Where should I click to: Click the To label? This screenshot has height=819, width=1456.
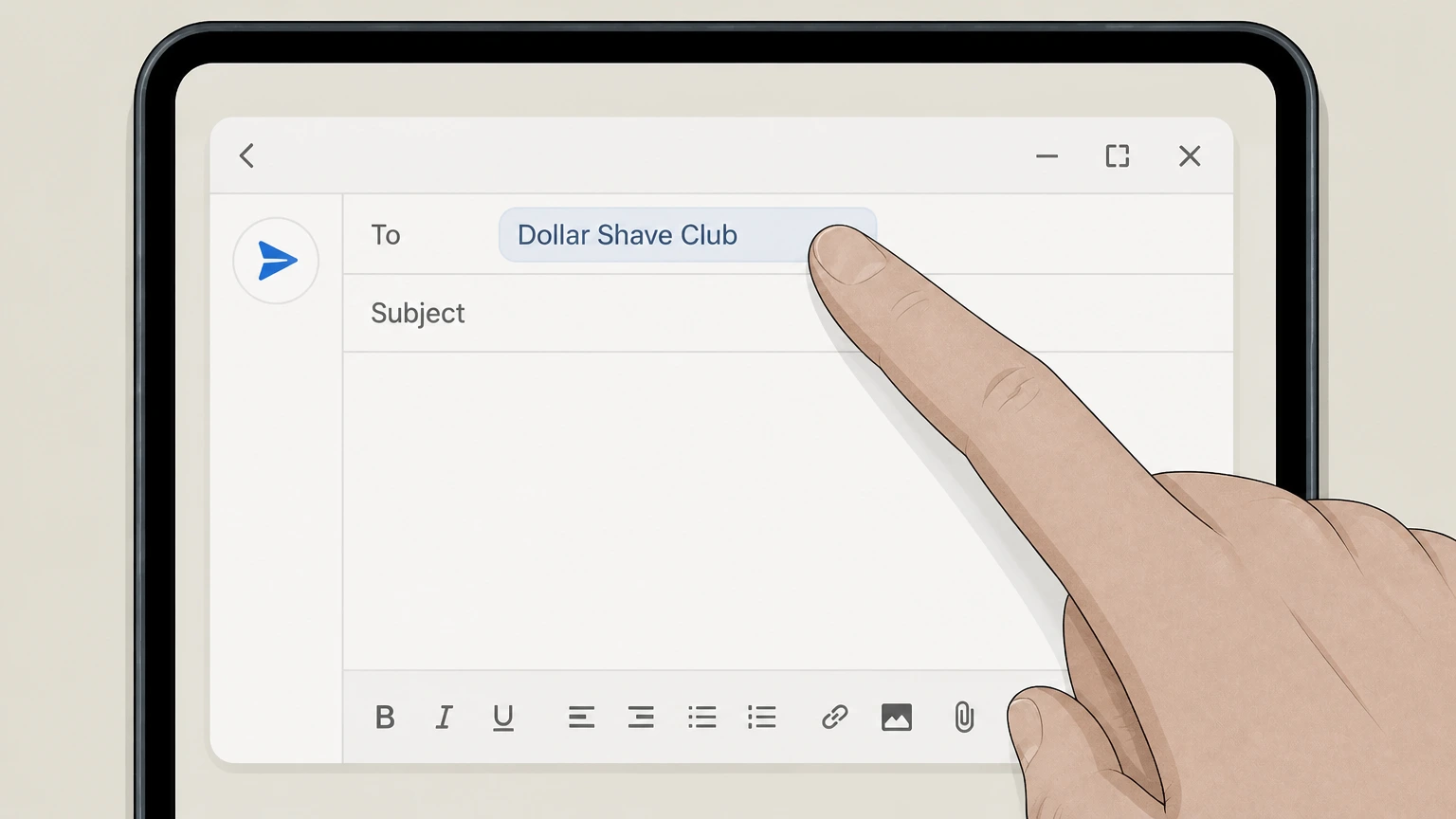point(386,235)
